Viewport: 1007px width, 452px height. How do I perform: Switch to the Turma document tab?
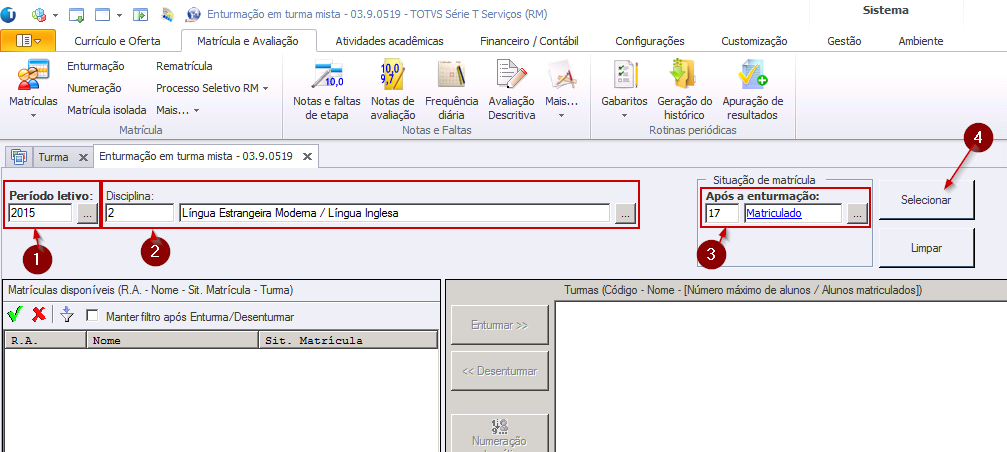click(x=53, y=157)
